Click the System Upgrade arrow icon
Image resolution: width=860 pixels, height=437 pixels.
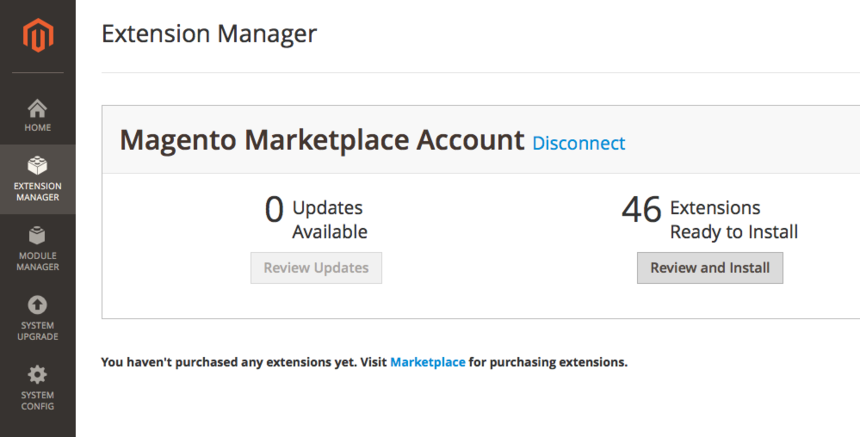pyautogui.click(x=37, y=305)
